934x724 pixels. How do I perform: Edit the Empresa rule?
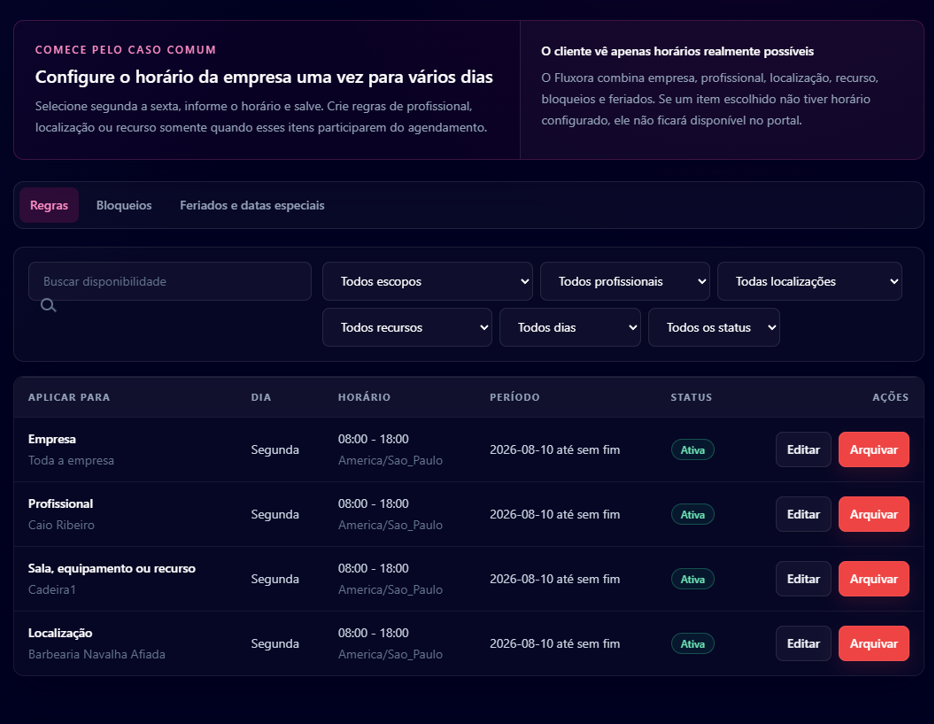tap(803, 449)
